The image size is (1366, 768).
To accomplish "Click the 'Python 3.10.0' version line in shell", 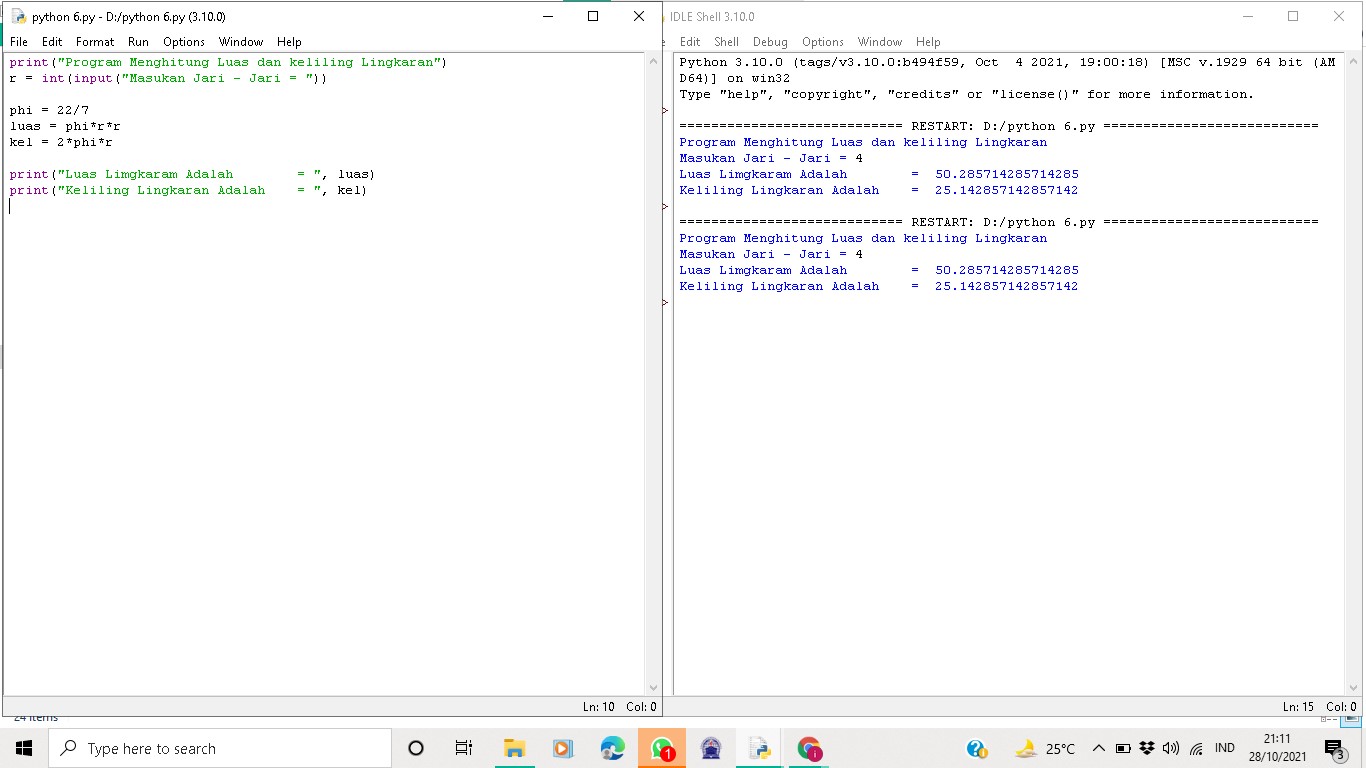I will (1007, 62).
